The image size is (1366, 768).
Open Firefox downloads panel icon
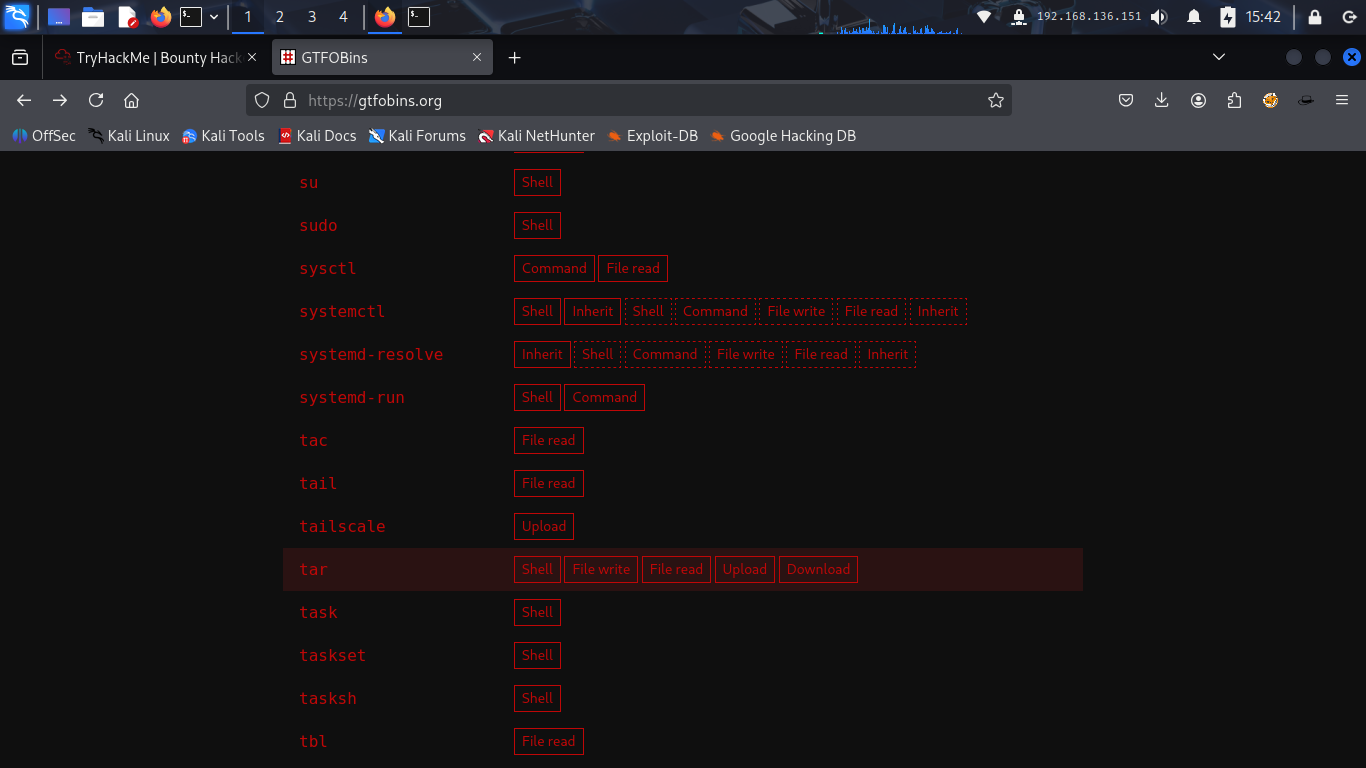1161,100
